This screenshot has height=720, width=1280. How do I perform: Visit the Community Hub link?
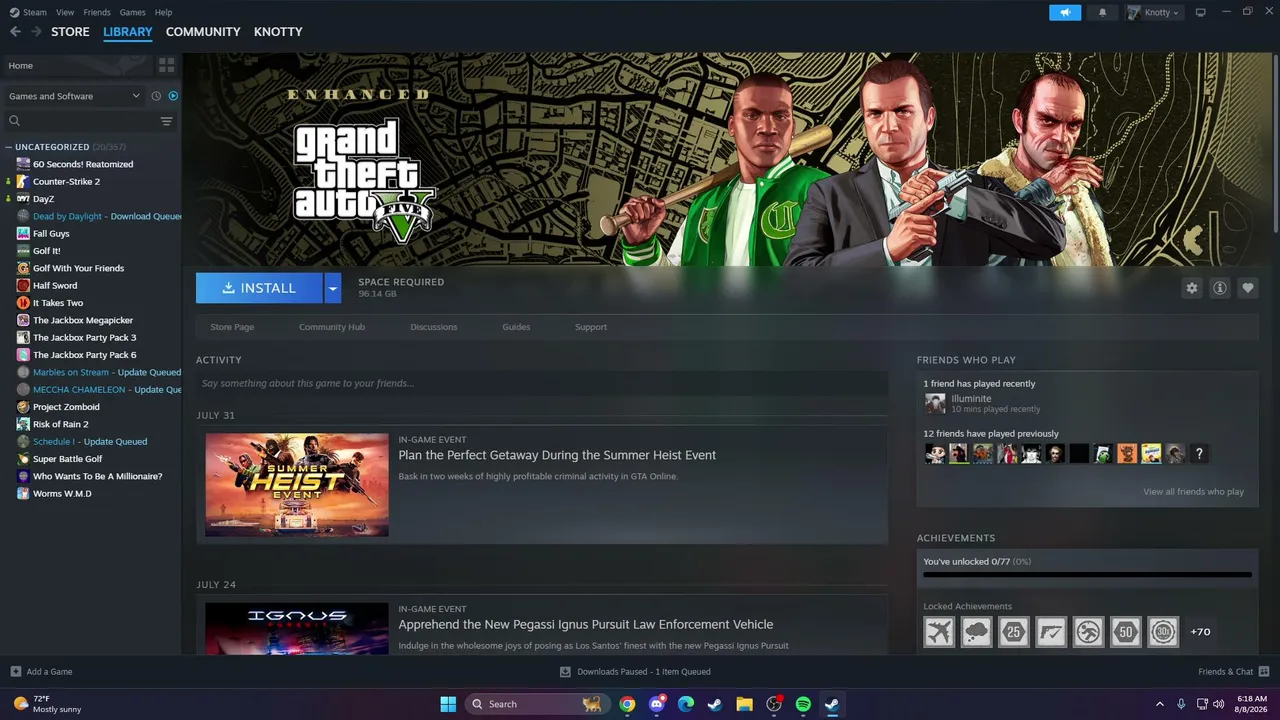[332, 327]
